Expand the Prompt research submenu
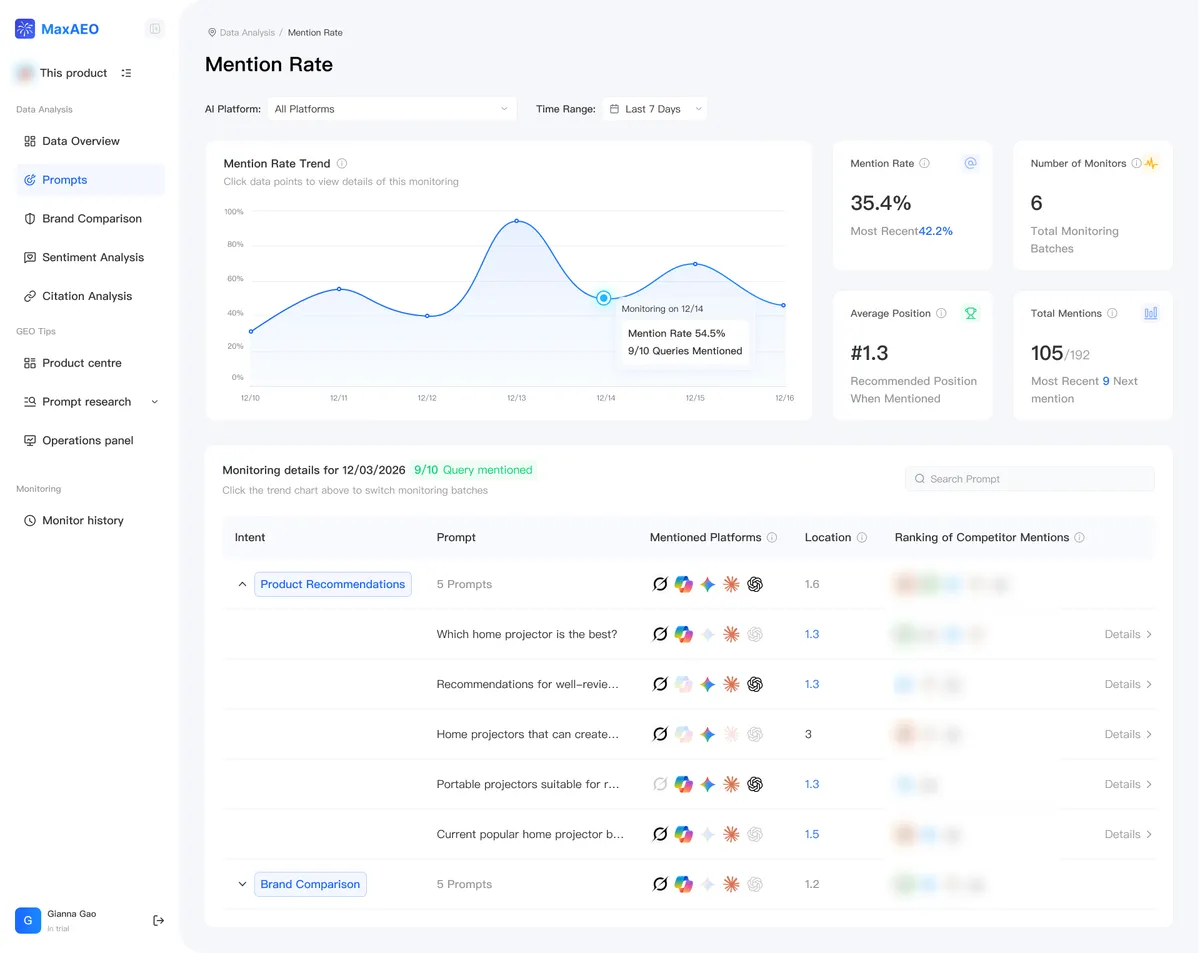The height and width of the screenshot is (953, 1200). click(x=154, y=402)
